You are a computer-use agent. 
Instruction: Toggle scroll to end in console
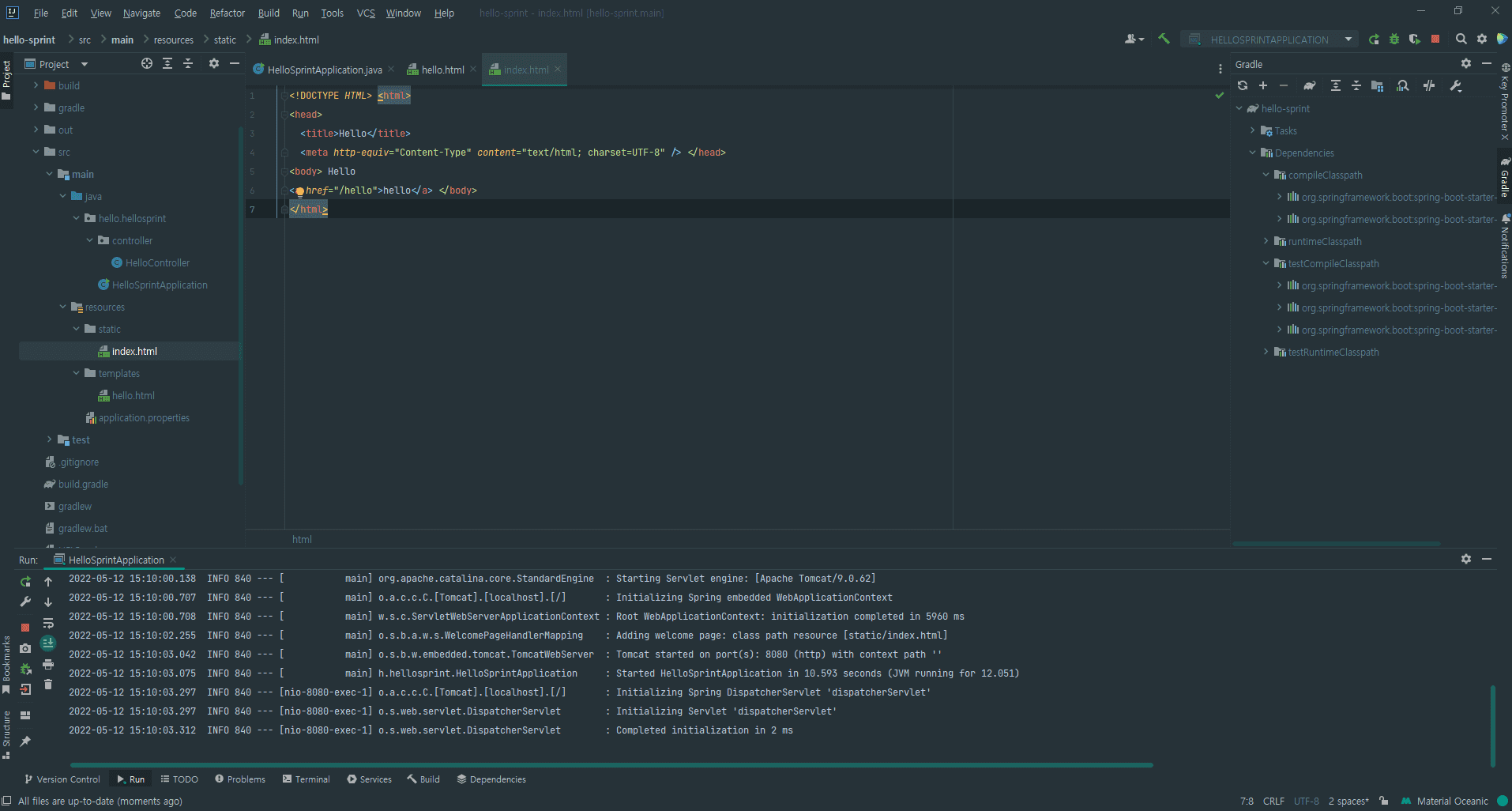point(48,643)
